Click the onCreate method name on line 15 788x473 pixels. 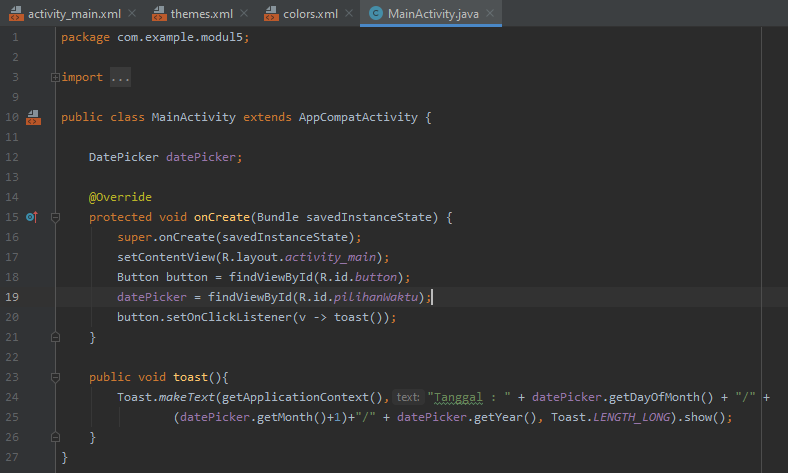[x=222, y=217]
